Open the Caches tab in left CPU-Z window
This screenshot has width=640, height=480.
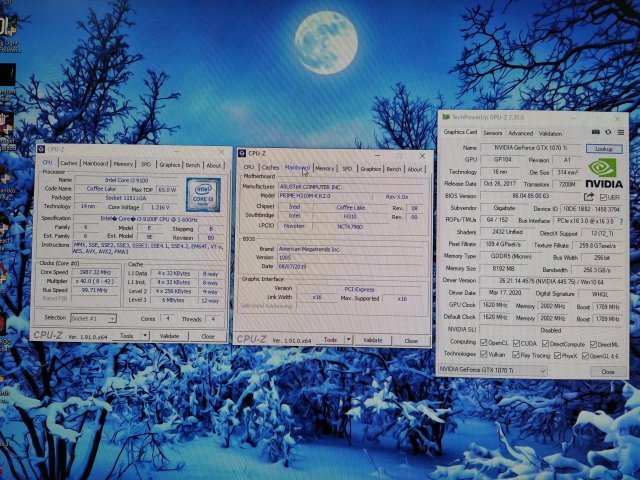[69, 163]
